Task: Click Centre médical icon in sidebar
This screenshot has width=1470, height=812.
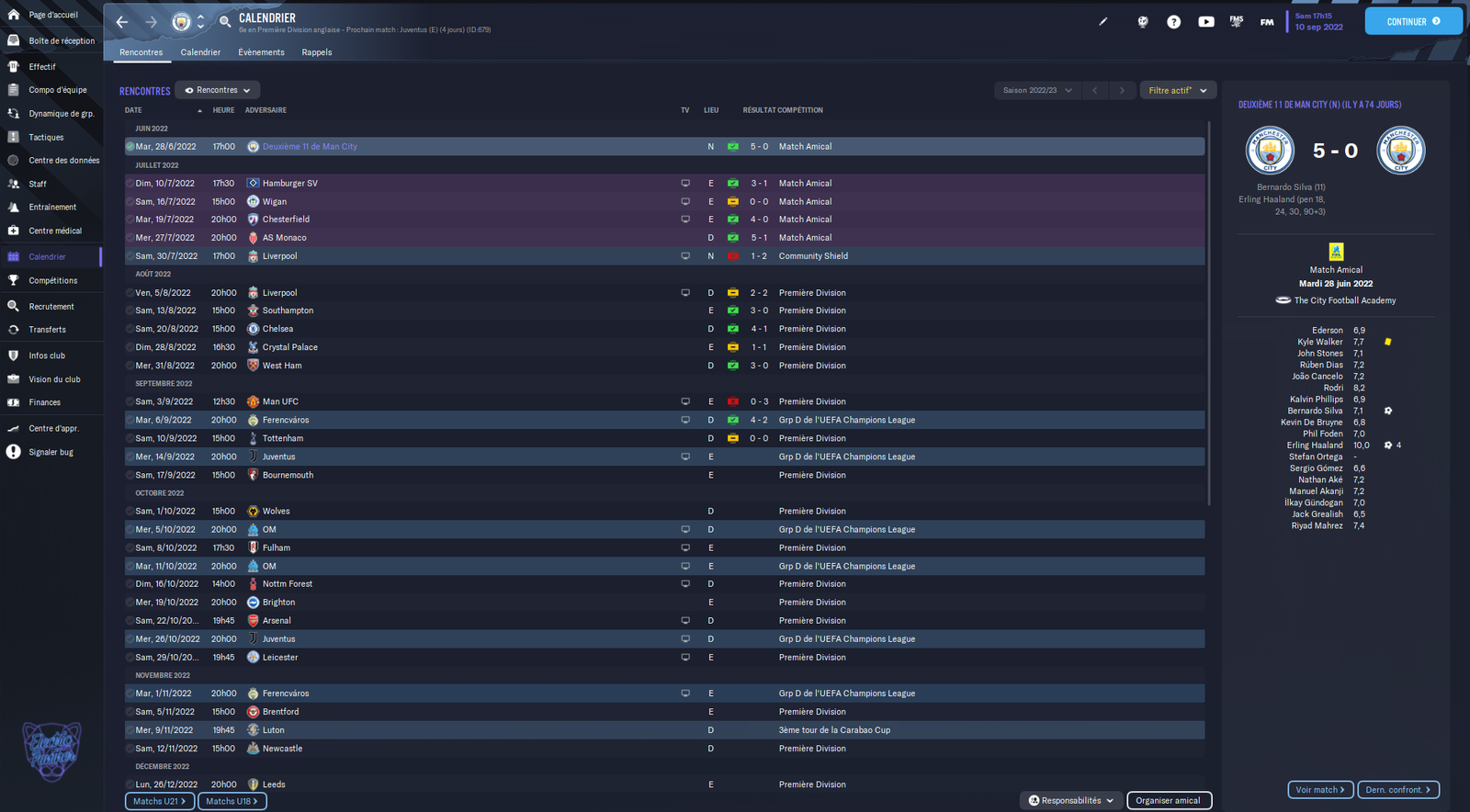Action: [14, 231]
